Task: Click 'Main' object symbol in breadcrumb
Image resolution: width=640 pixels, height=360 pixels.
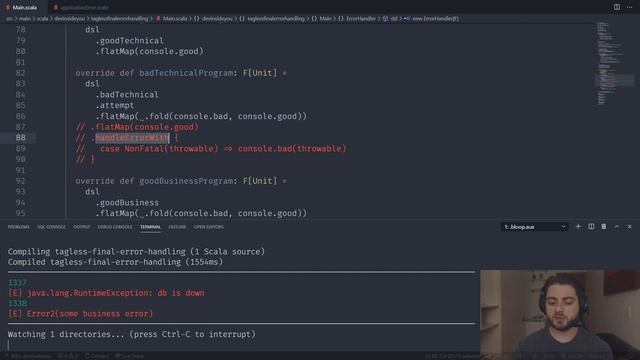Action: pos(325,19)
